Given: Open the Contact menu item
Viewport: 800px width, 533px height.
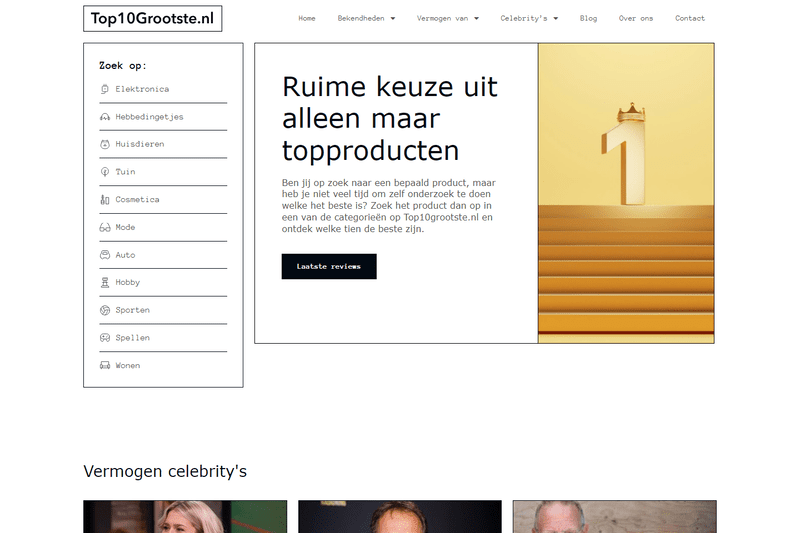Looking at the screenshot, I should pos(689,18).
